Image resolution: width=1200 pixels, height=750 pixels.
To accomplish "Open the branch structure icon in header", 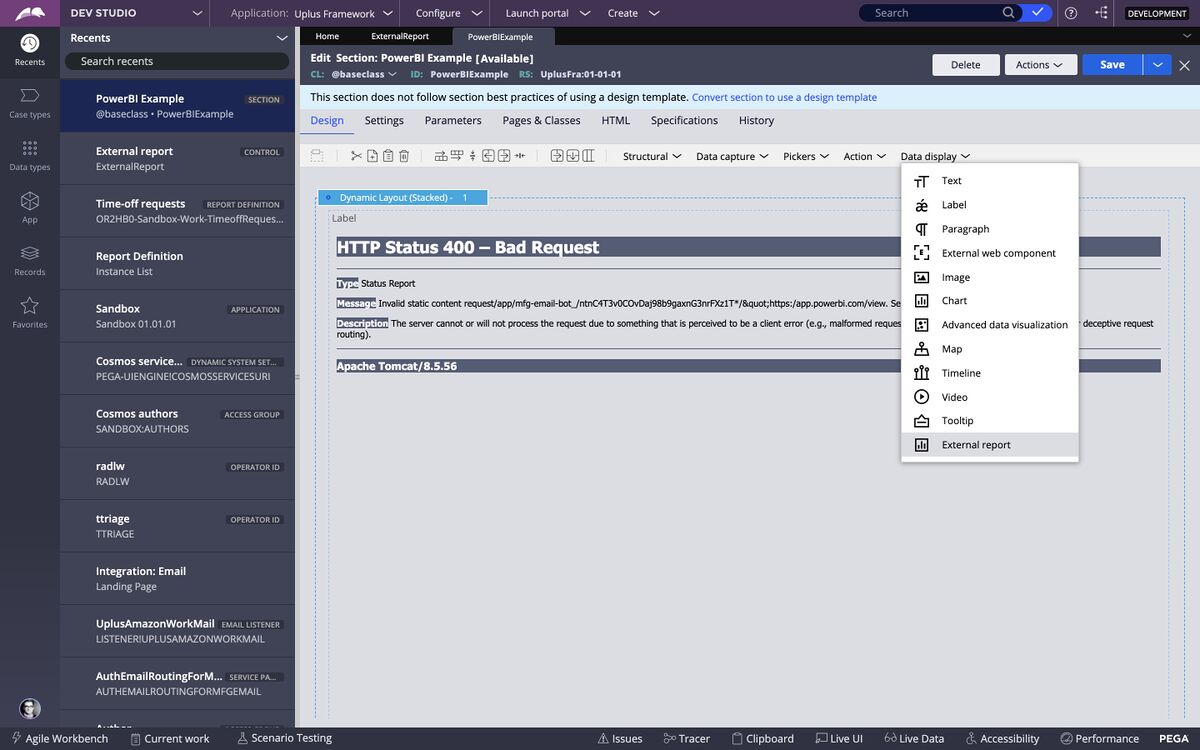I will [1101, 13].
